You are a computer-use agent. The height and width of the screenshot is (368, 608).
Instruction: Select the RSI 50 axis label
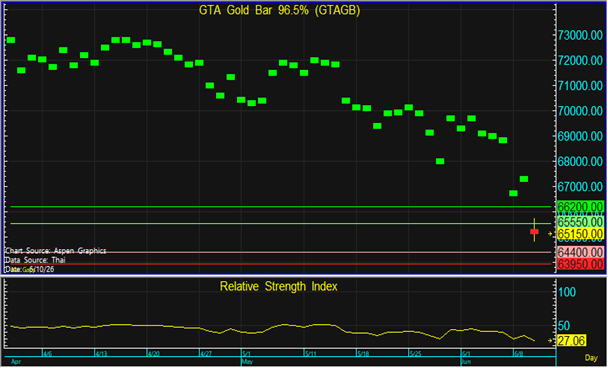(x=563, y=326)
